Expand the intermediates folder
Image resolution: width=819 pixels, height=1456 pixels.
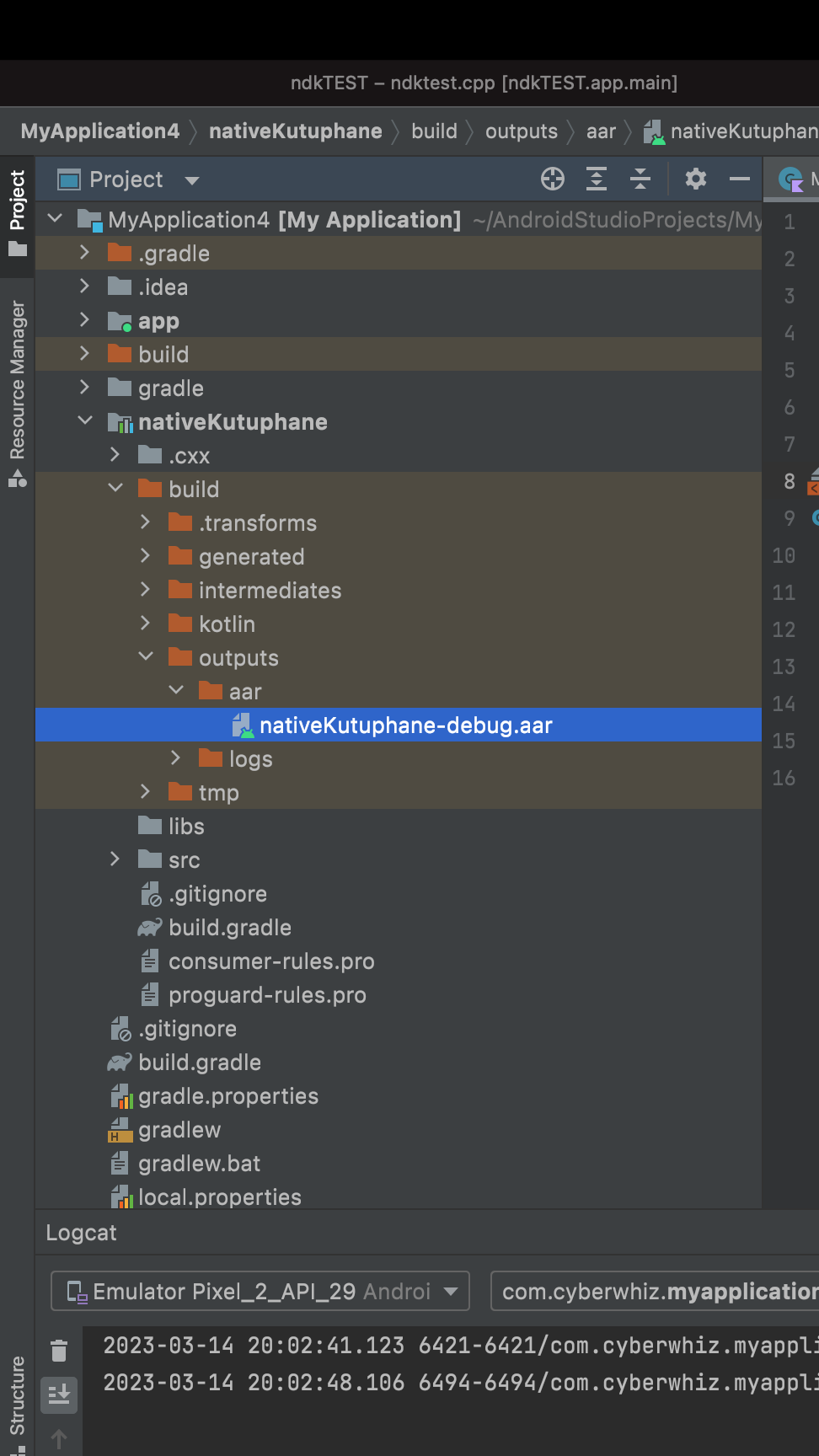145,589
